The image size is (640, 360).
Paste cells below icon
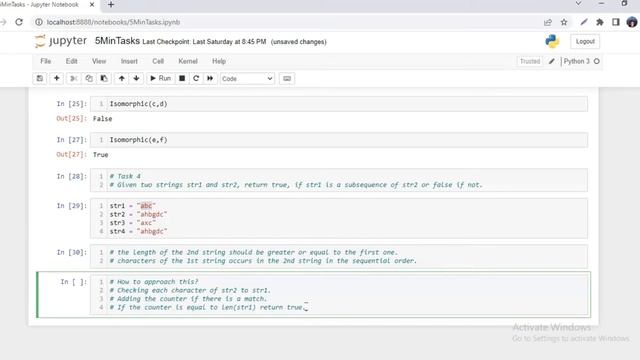coord(104,78)
